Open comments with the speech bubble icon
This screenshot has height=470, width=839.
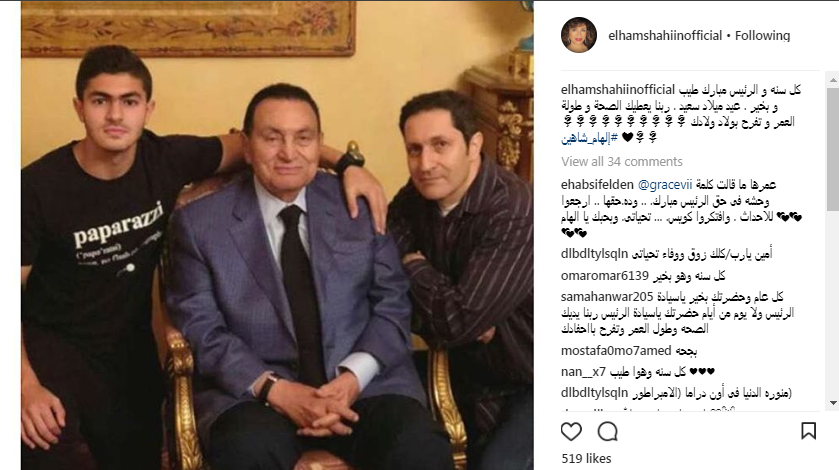(x=608, y=431)
